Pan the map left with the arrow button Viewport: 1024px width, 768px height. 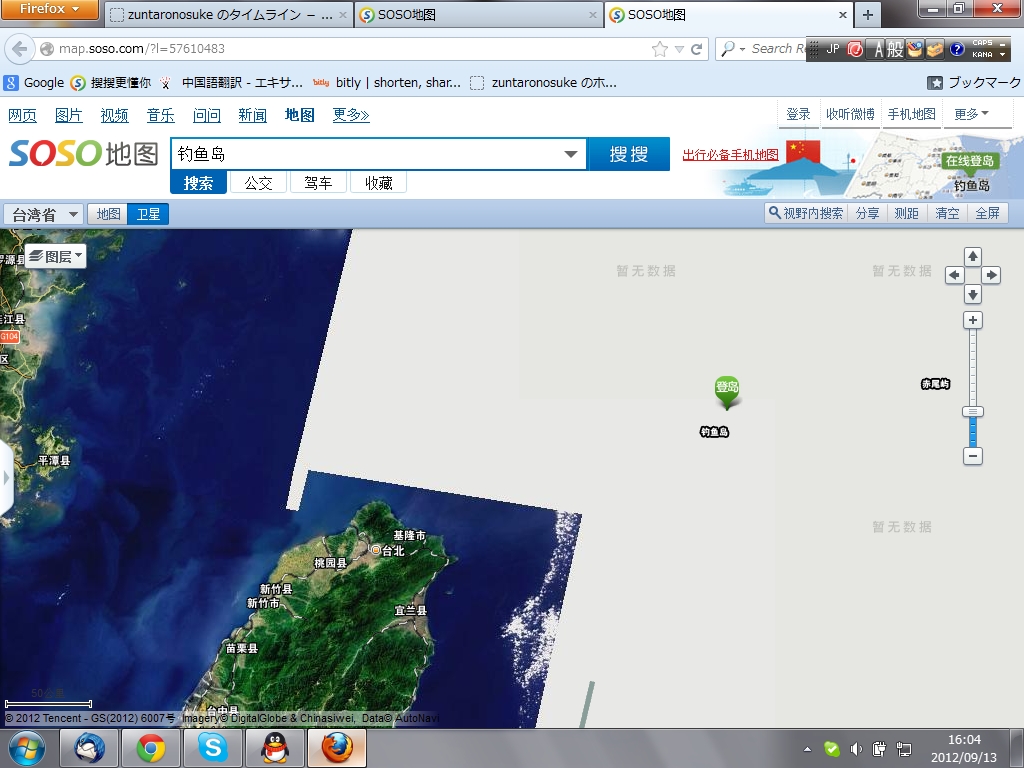(x=954, y=275)
